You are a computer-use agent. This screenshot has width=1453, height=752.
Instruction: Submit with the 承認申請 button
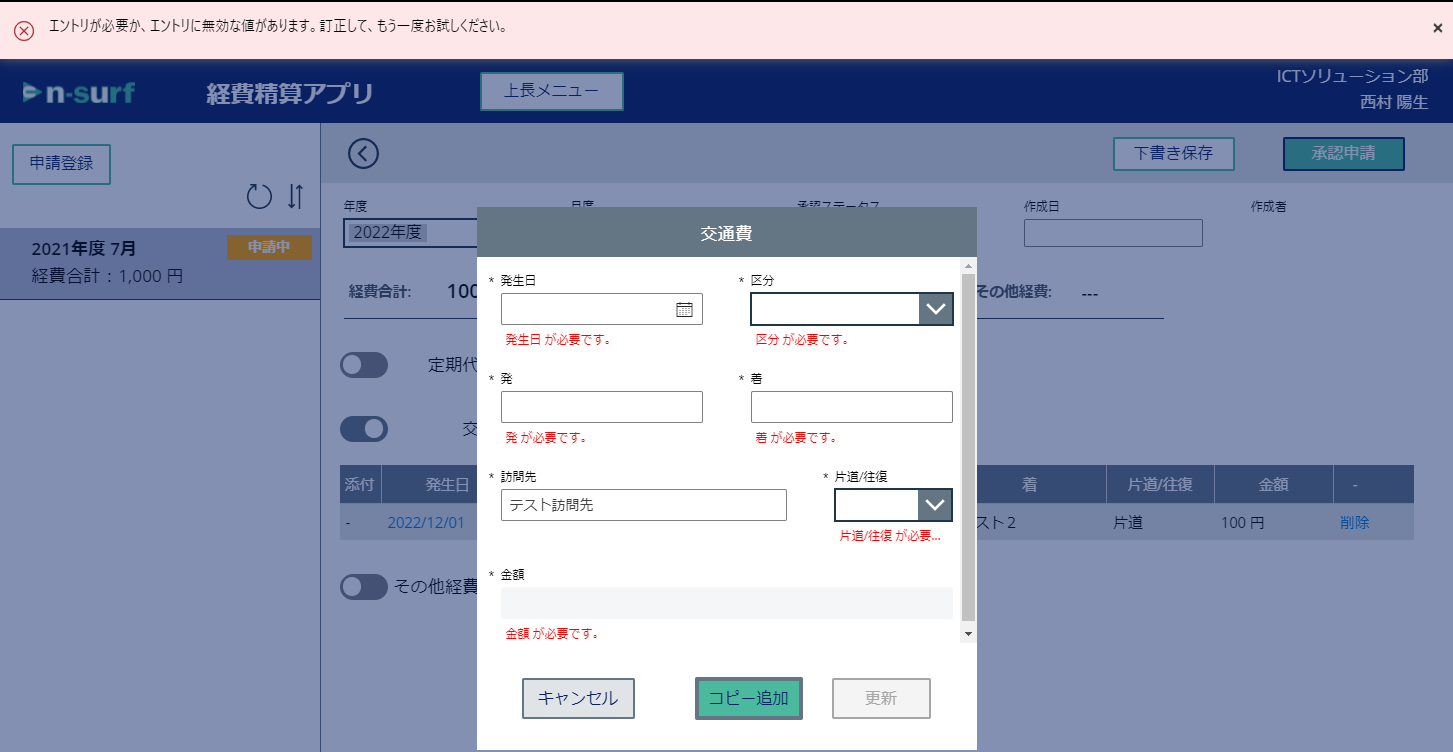(1344, 154)
